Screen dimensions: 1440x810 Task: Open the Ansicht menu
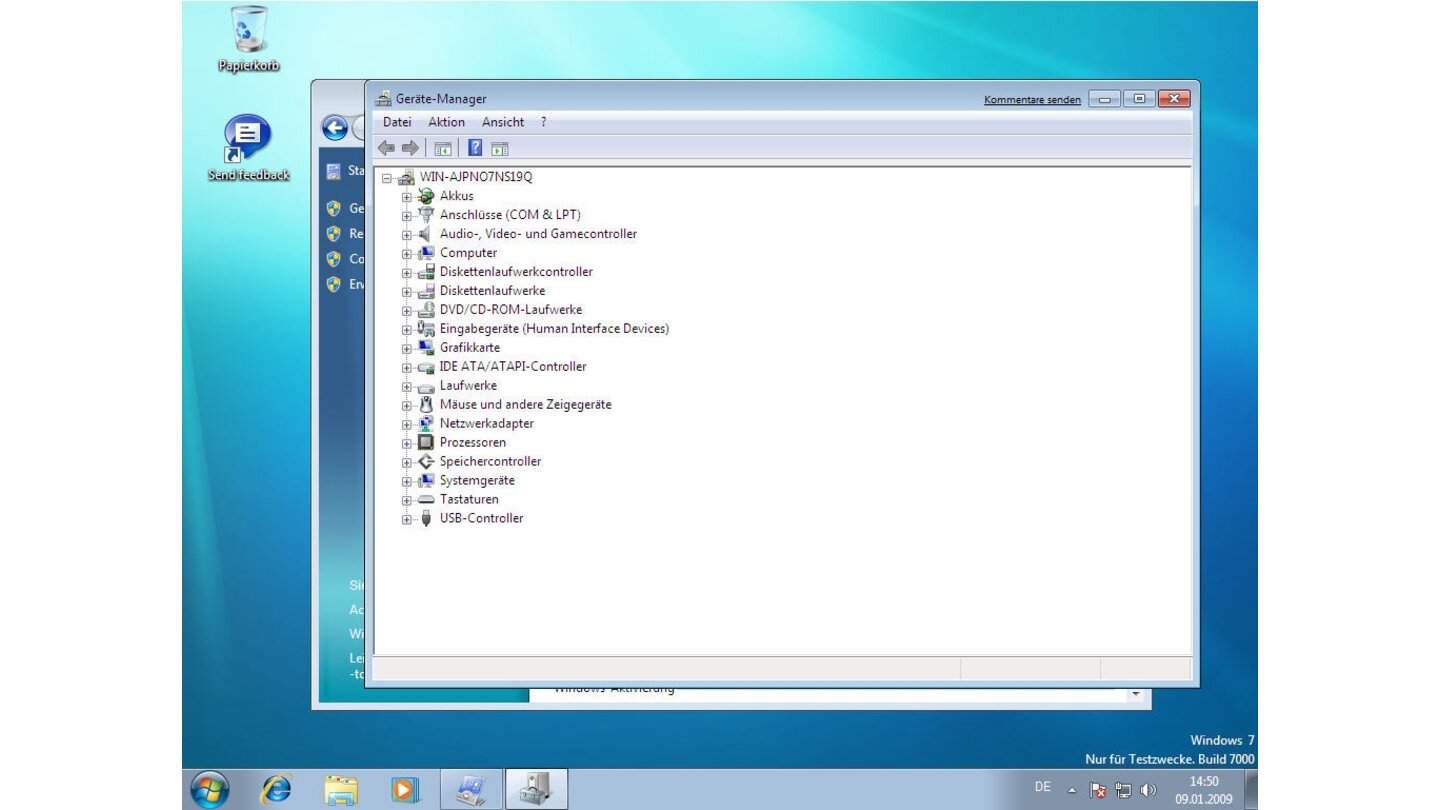coord(503,122)
